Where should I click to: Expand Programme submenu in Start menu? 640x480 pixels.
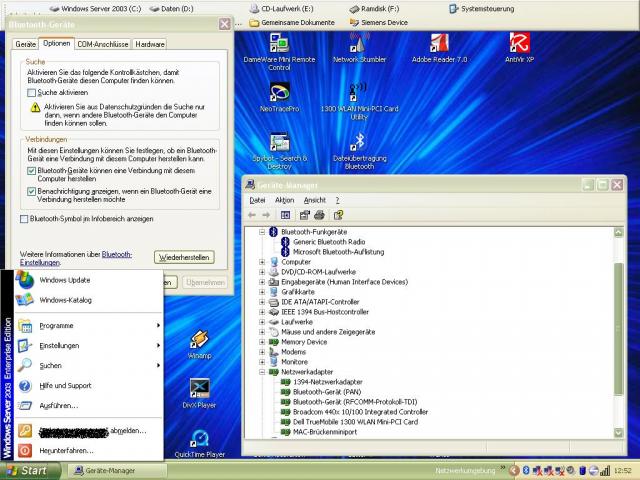[89, 325]
